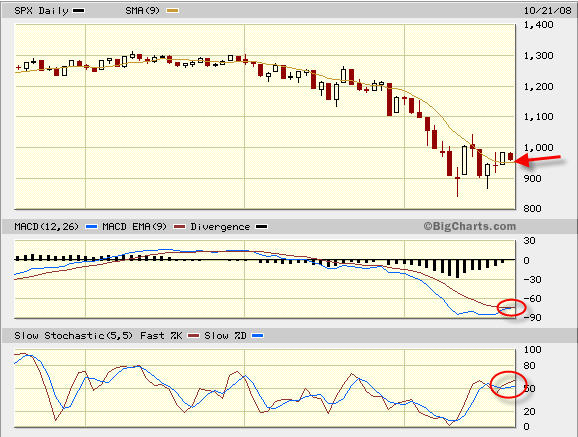Click the date "10/21/08"
The width and height of the screenshot is (578, 437).
pos(547,10)
